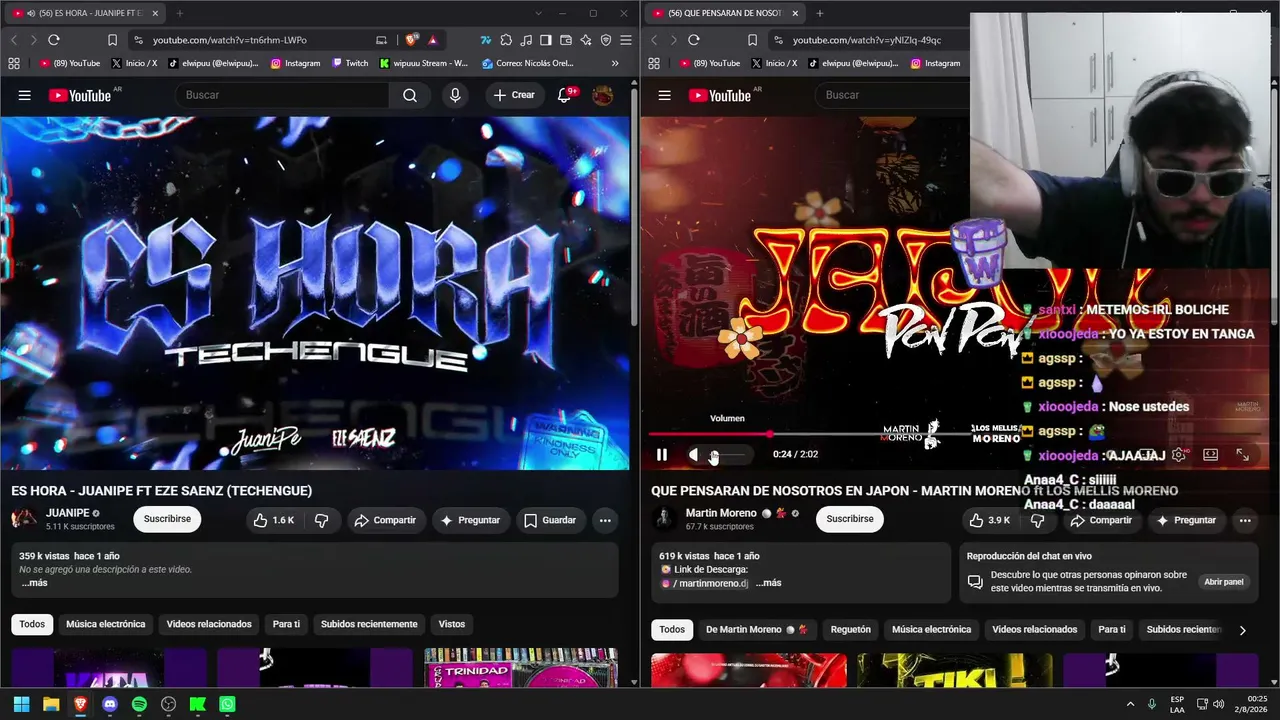Open Instagram bookmark in right browser

click(934, 63)
